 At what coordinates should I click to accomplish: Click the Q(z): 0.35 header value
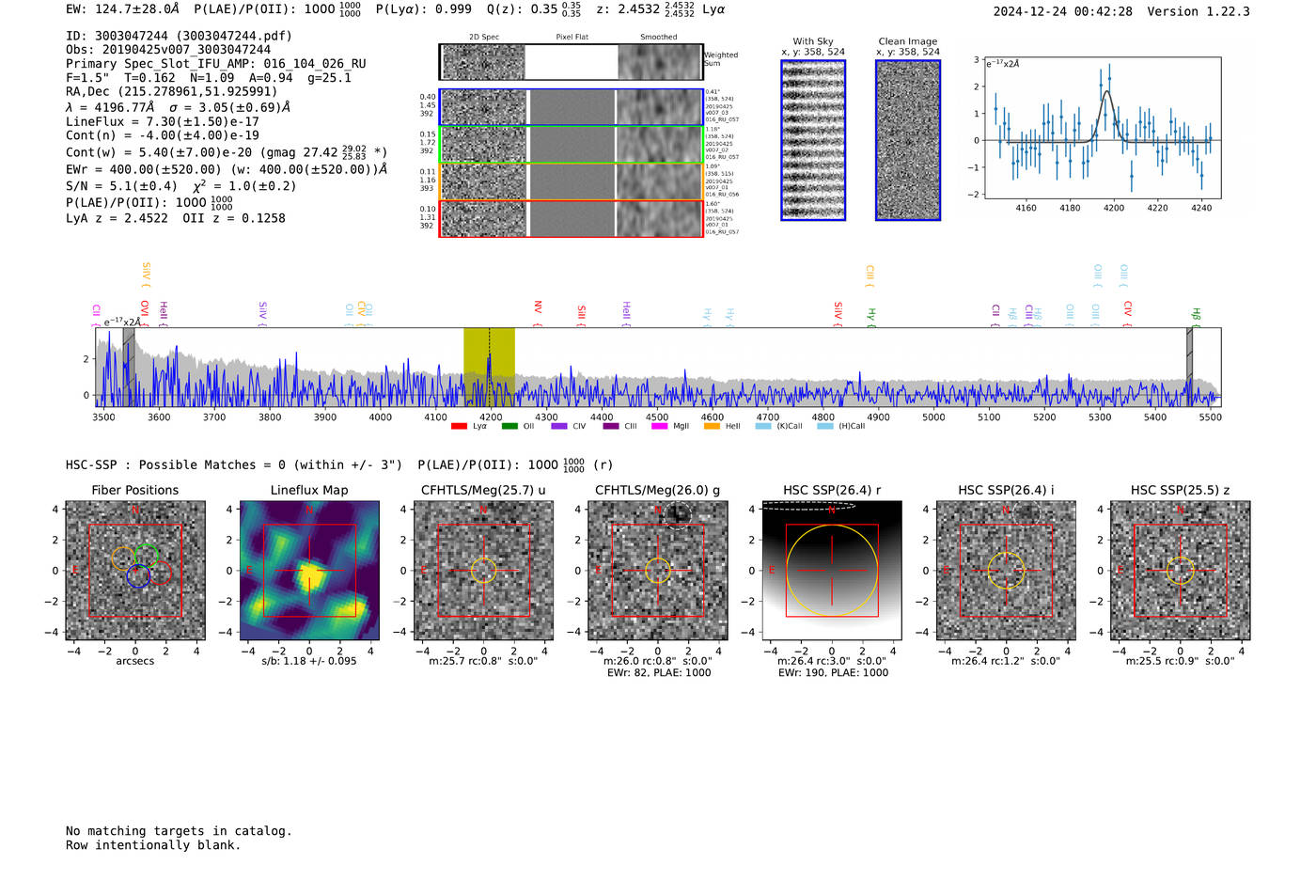pos(534,8)
